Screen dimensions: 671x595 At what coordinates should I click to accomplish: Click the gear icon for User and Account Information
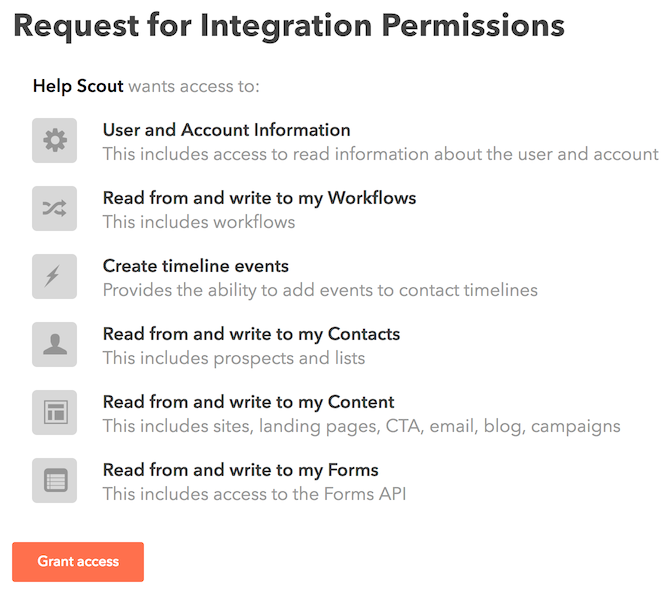[x=54, y=141]
